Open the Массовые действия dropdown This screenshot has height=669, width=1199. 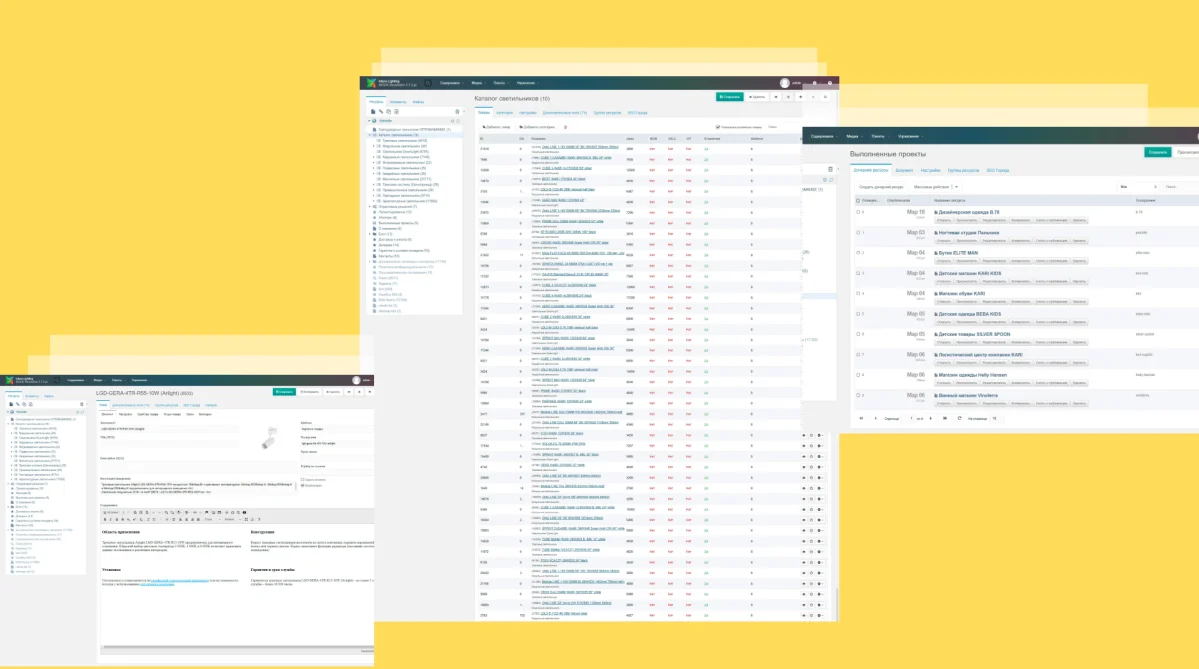[x=936, y=187]
